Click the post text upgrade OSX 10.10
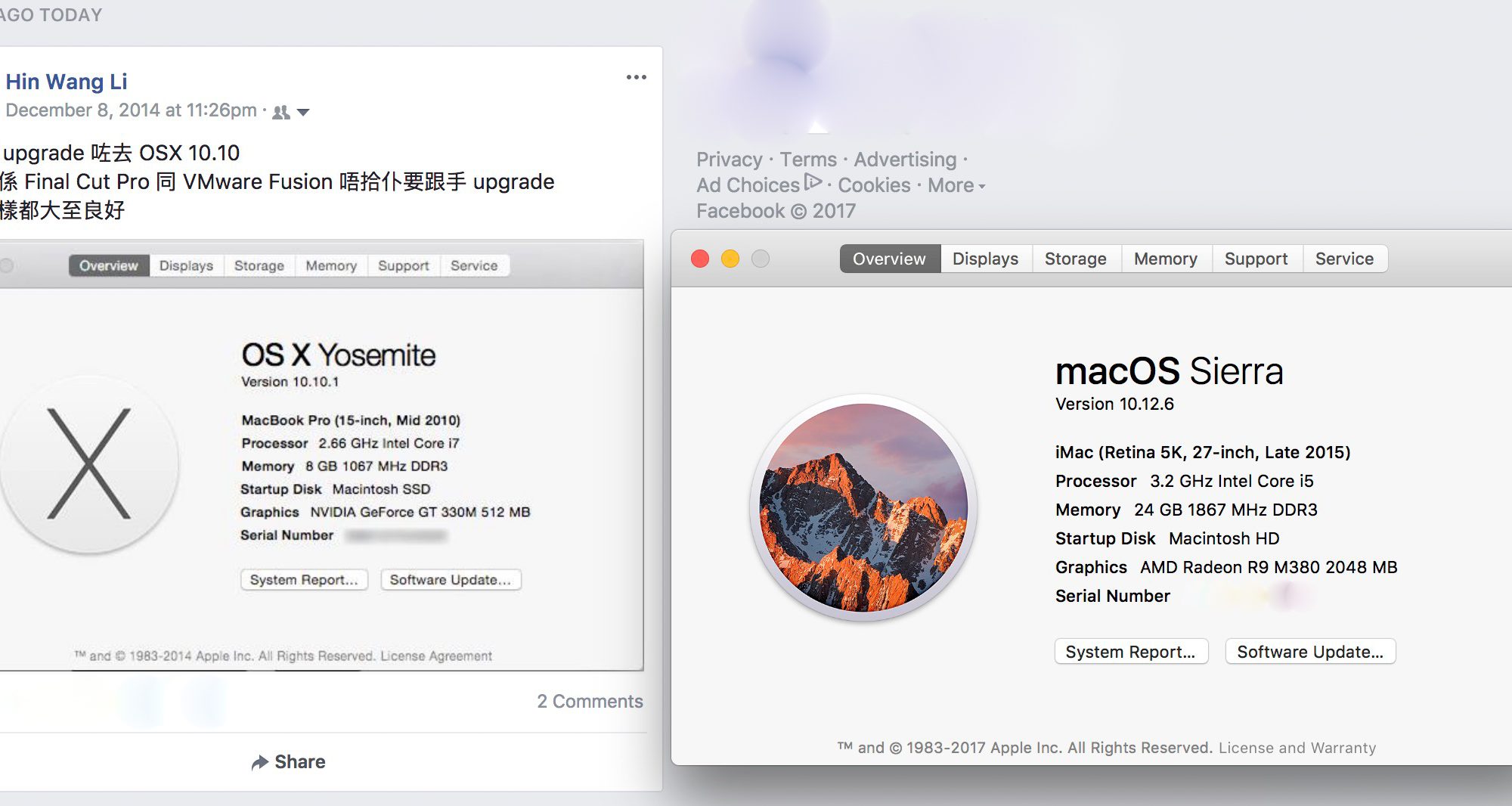1512x806 pixels. pyautogui.click(x=121, y=153)
